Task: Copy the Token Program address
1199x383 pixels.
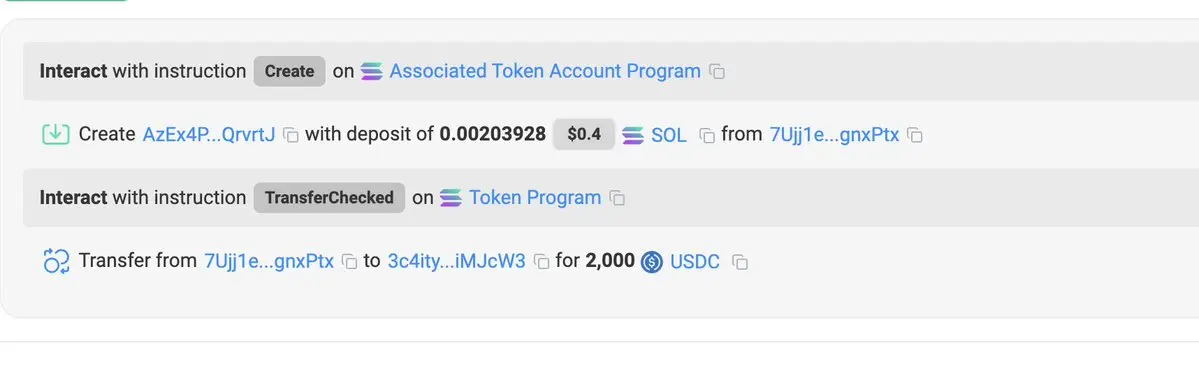Action: (x=617, y=199)
